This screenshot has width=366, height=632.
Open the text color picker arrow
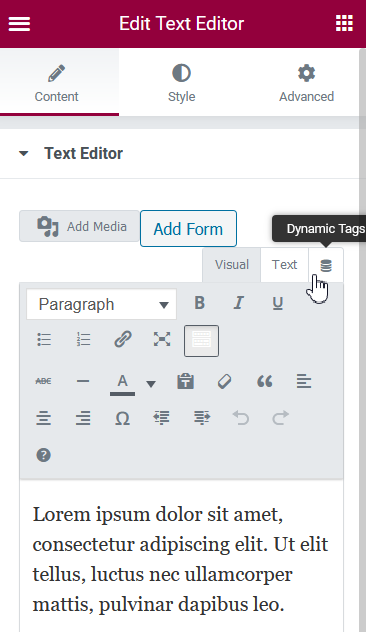pos(151,384)
